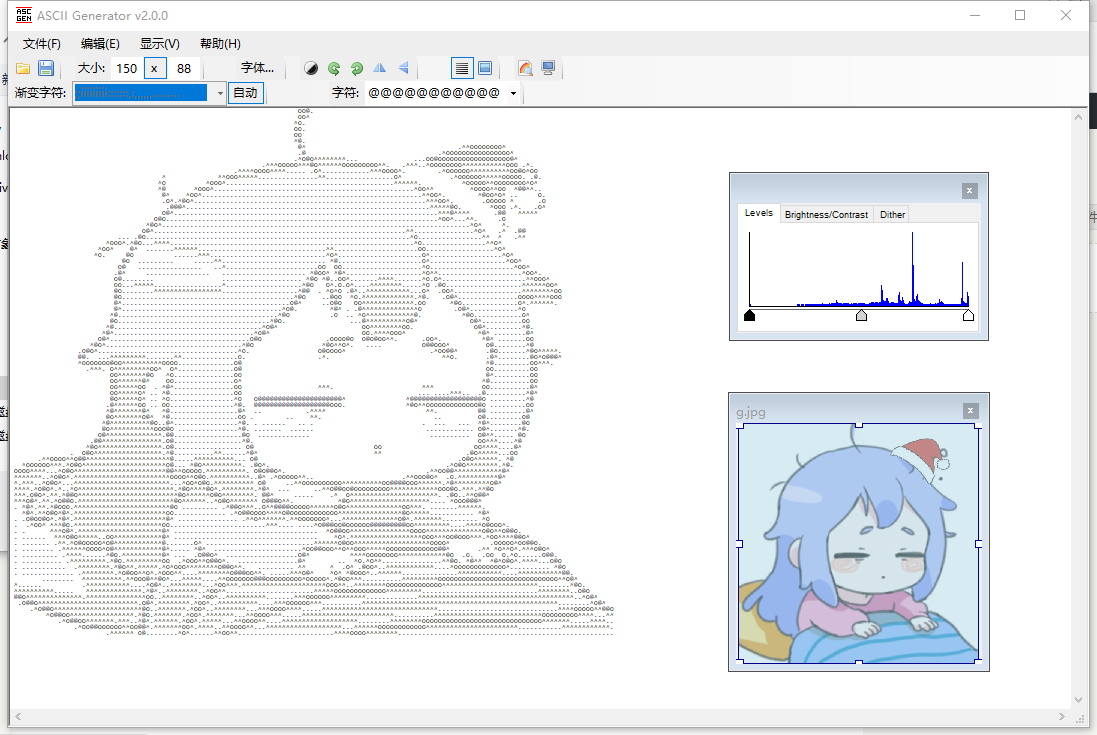Grab the black point levels slider
This screenshot has width=1097, height=735.
pos(749,315)
